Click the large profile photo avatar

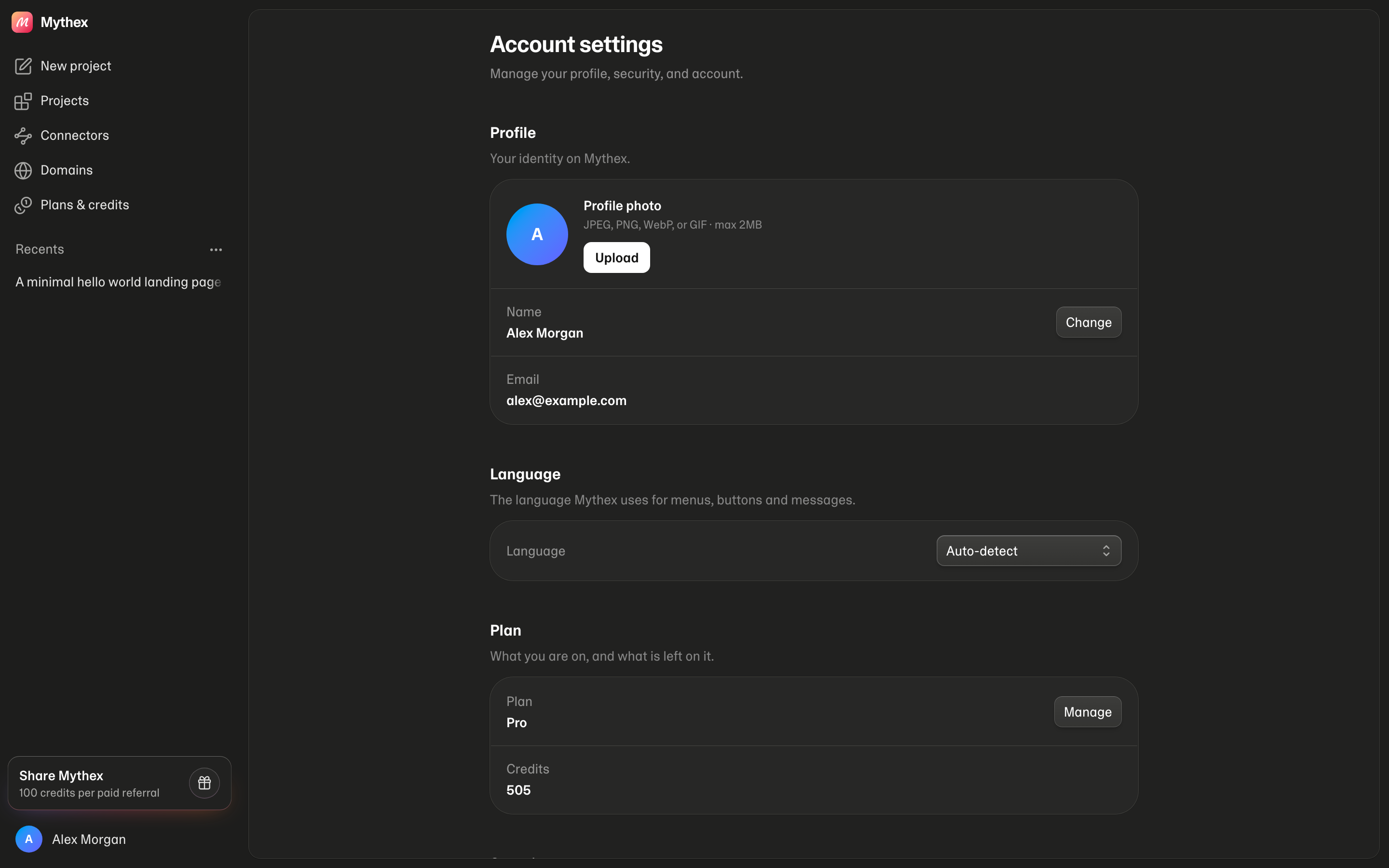pos(537,234)
